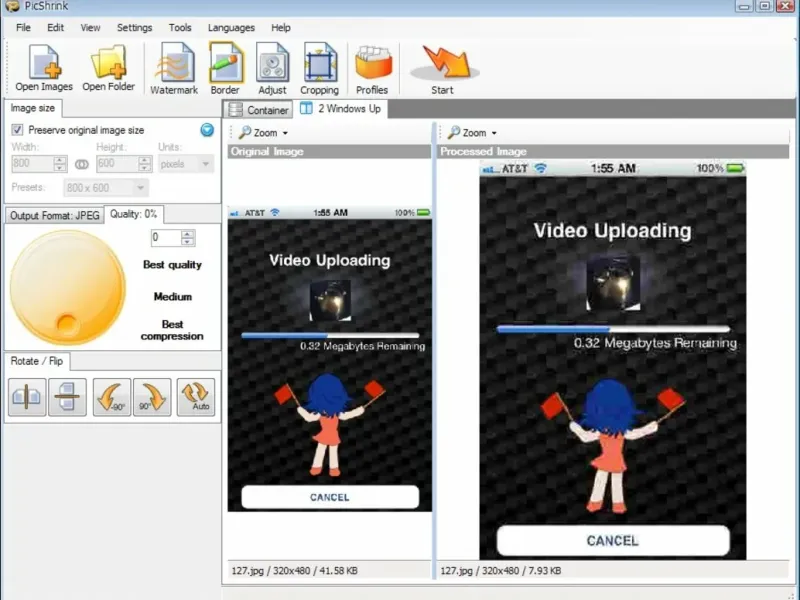Click the processed image preview

click(613, 360)
